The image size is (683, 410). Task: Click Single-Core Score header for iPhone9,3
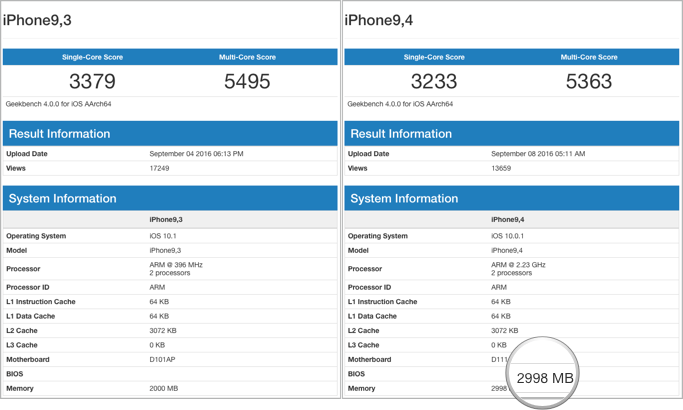[x=92, y=57]
